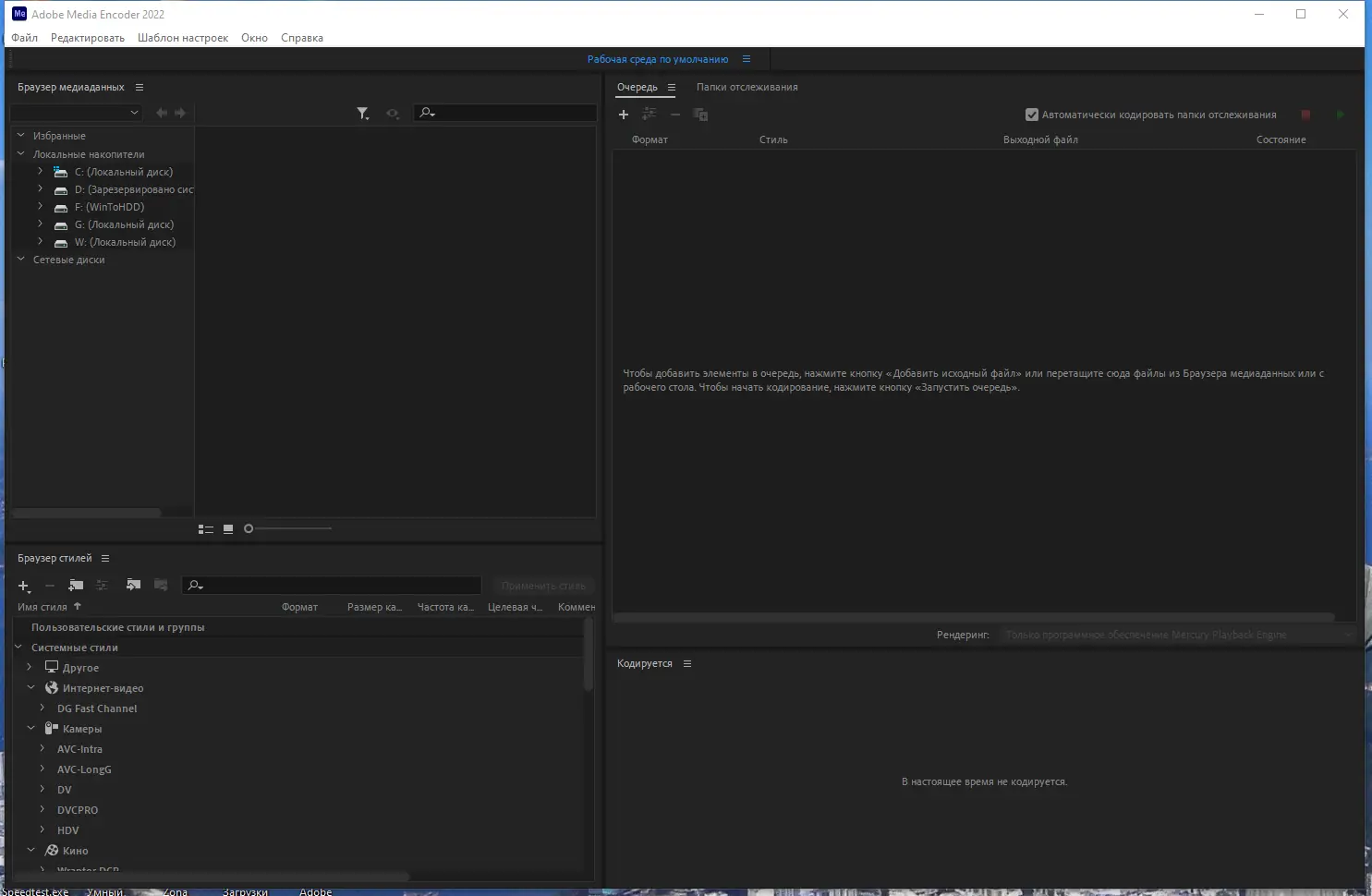Create new style group folder icon
Image resolution: width=1372 pixels, height=896 pixels.
[76, 585]
